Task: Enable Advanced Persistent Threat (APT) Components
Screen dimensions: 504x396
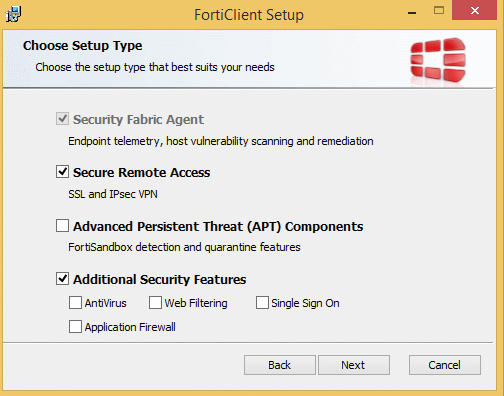Action: tap(62, 226)
